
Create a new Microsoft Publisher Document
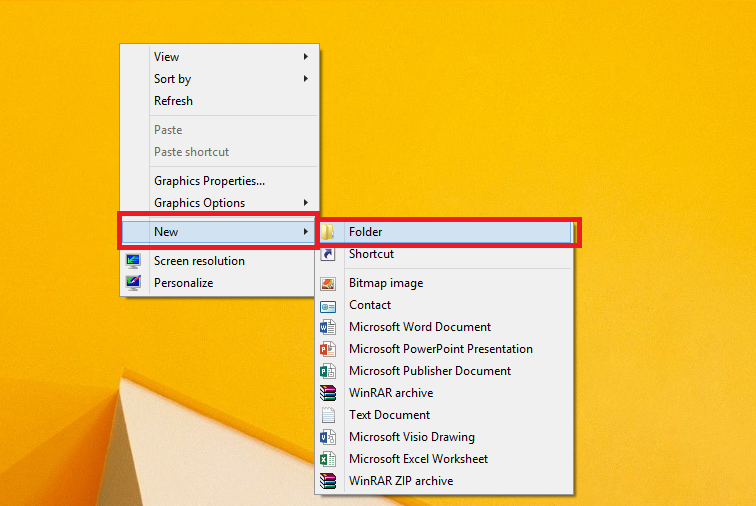pyautogui.click(x=445, y=371)
